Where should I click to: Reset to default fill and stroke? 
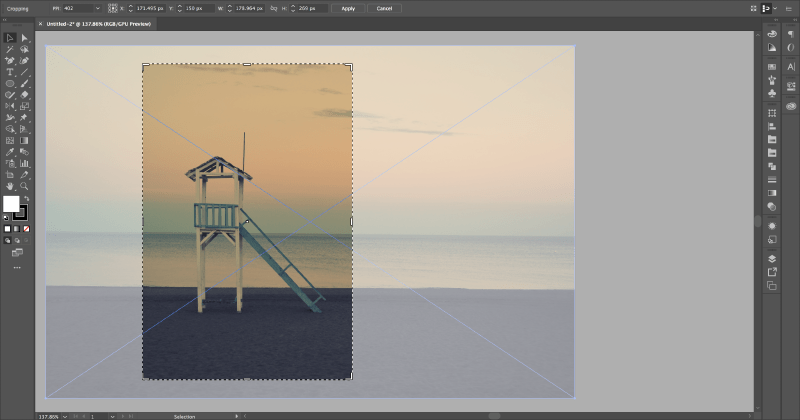[6, 218]
